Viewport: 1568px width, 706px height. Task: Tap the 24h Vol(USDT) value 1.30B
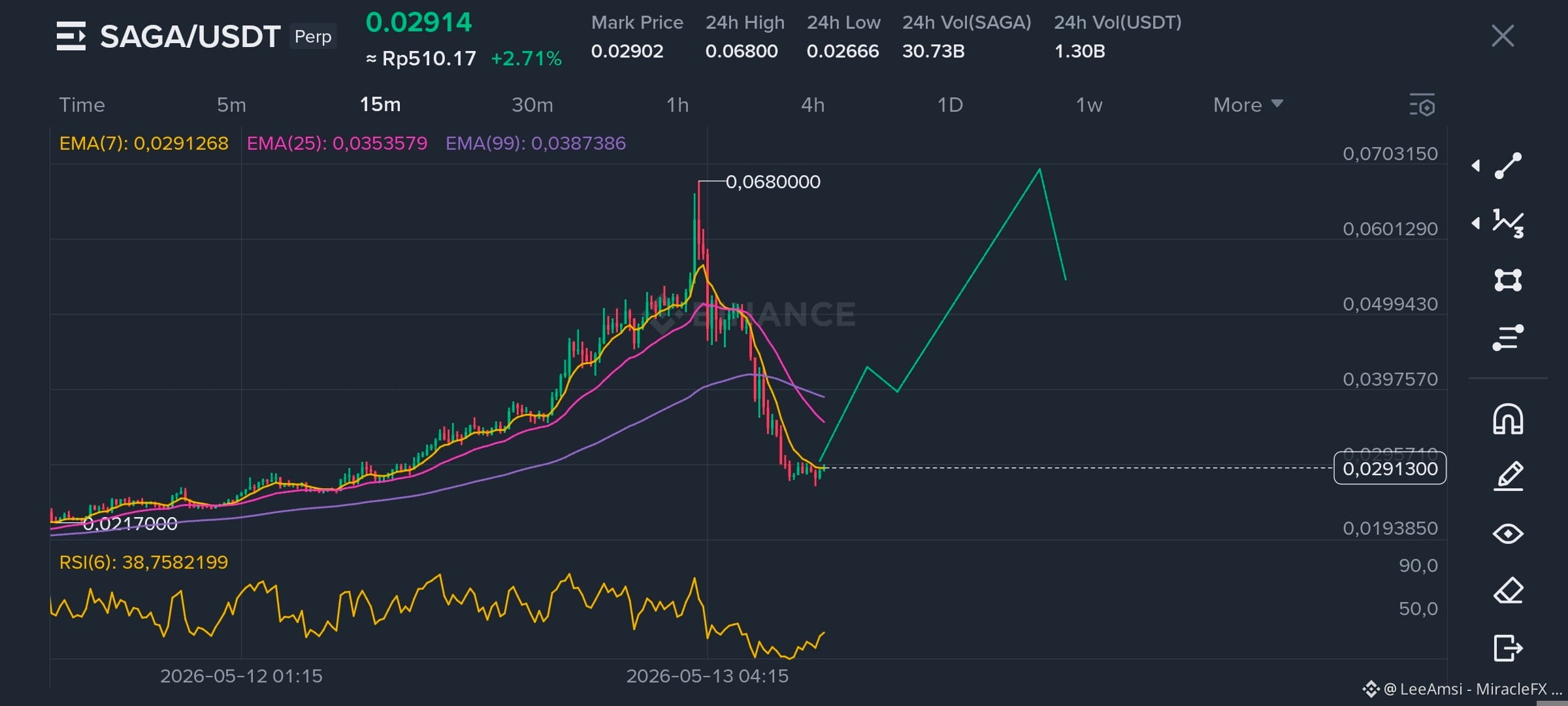pyautogui.click(x=1079, y=51)
